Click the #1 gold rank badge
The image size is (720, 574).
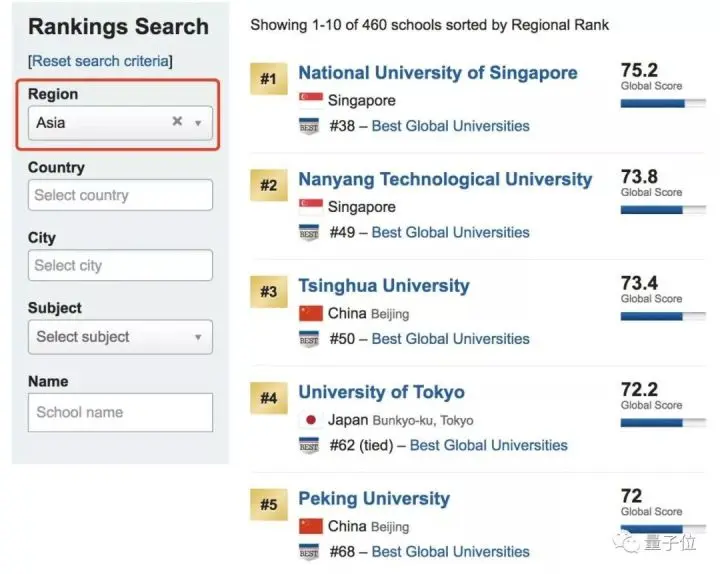pyautogui.click(x=268, y=79)
